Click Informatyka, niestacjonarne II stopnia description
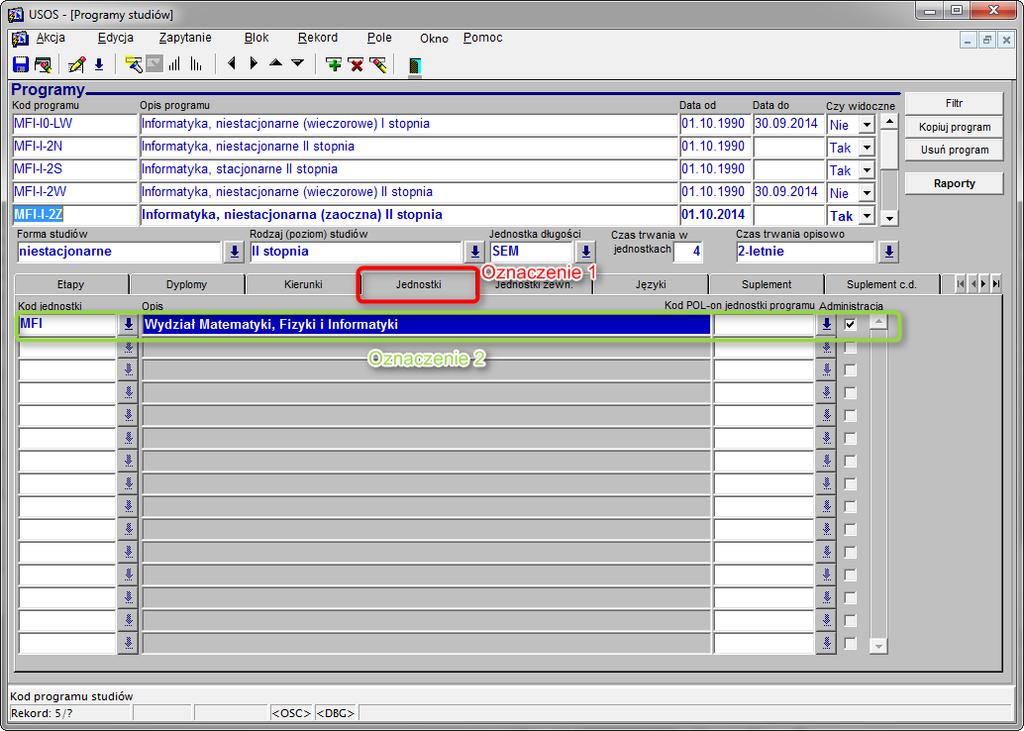Image resolution: width=1024 pixels, height=731 pixels. point(409,147)
